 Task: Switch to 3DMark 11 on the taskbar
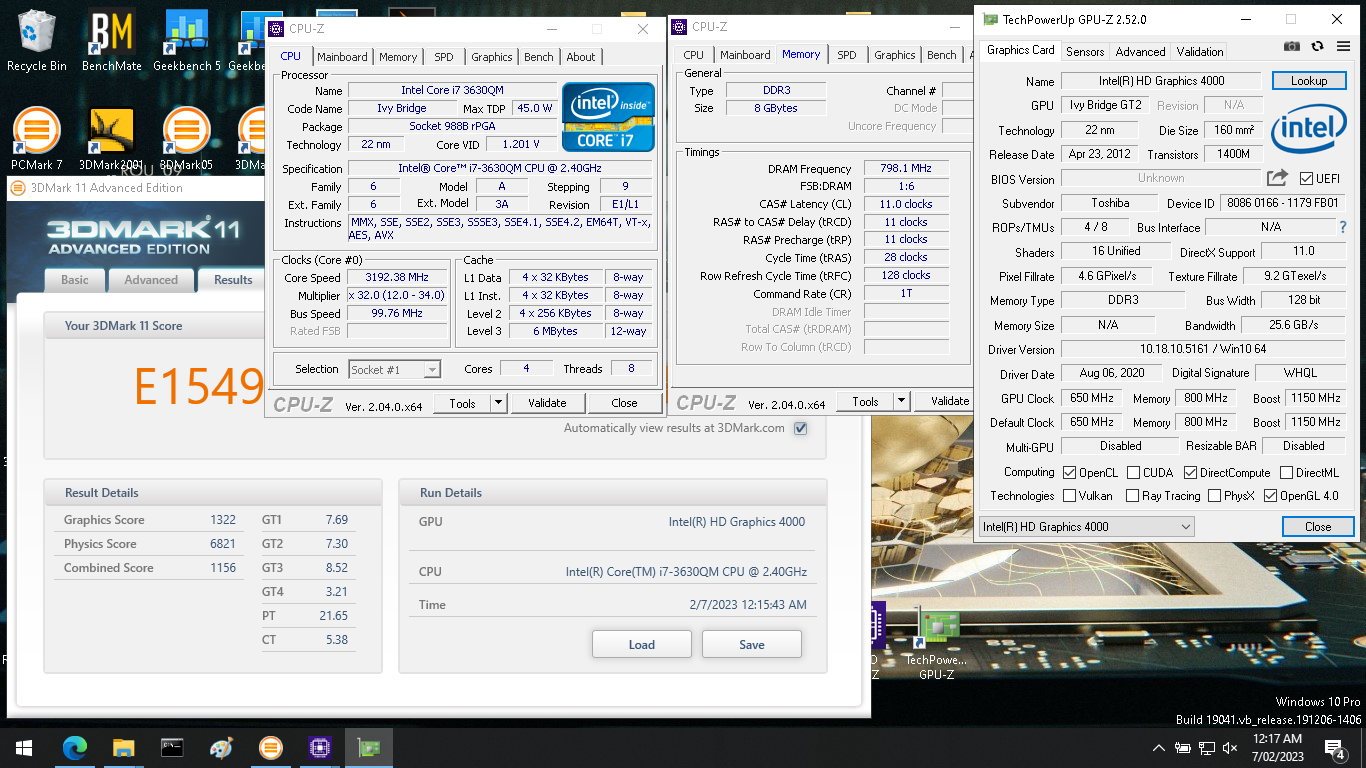tap(270, 747)
